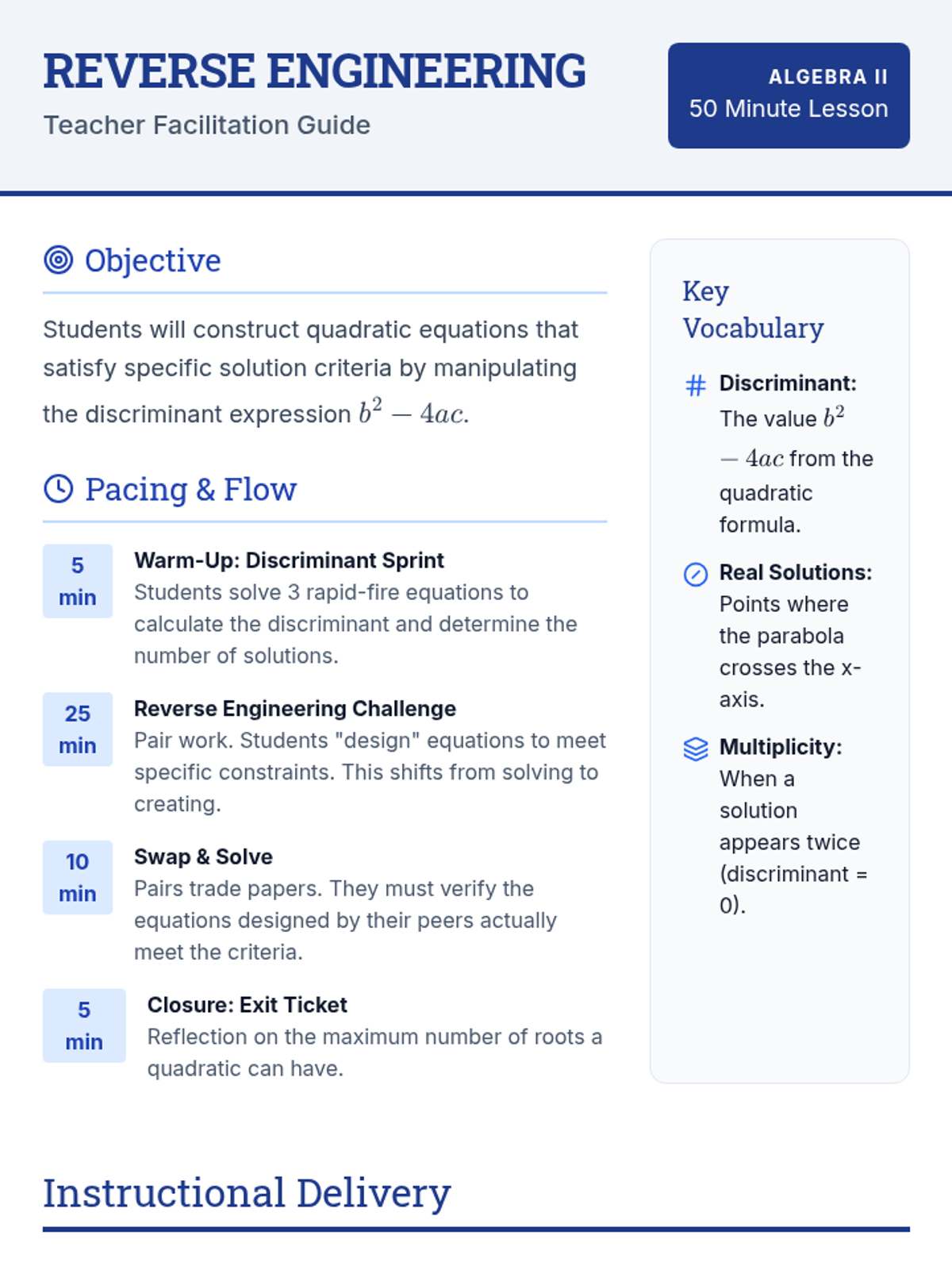The width and height of the screenshot is (952, 1270).
Task: Click the Objective section heading text
Action: click(x=153, y=260)
